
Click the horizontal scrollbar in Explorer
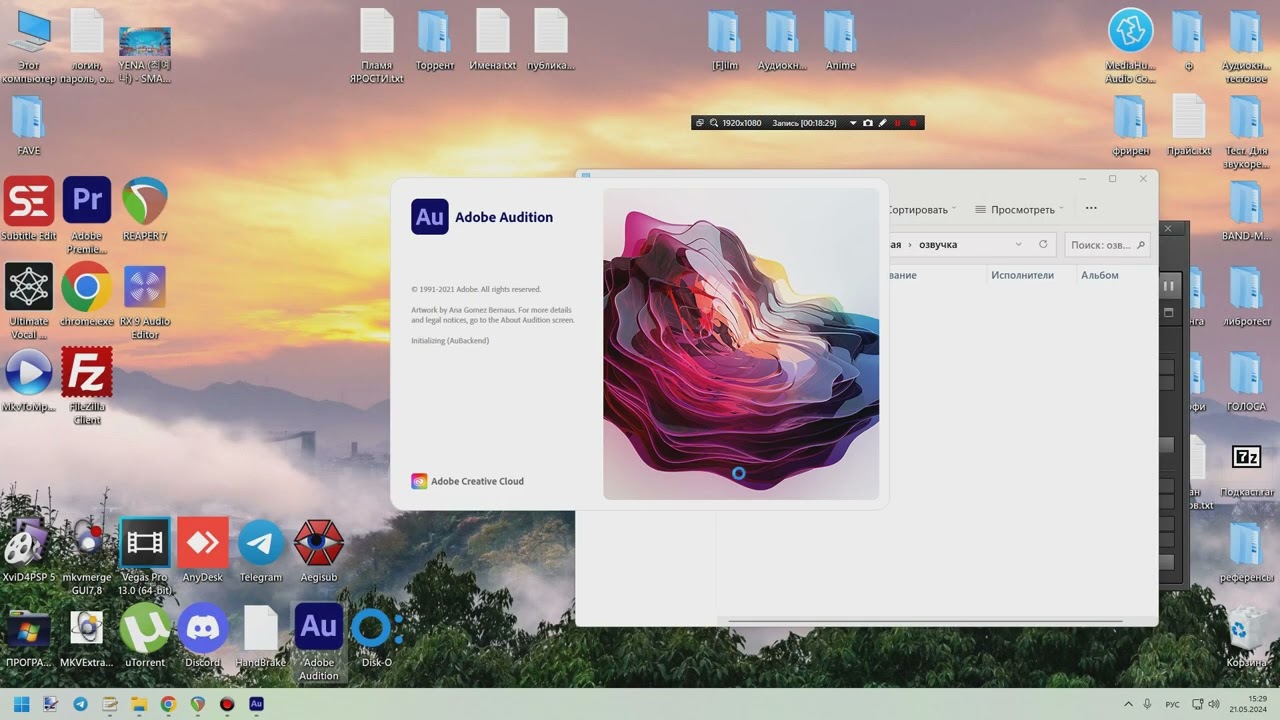[925, 621]
